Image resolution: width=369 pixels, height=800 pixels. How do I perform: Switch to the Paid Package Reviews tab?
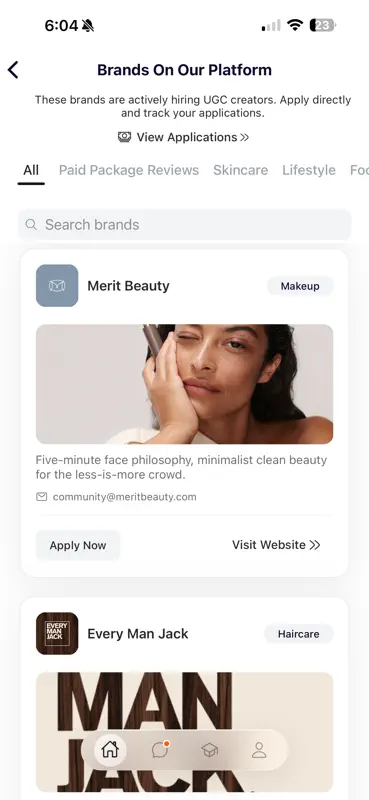tap(129, 170)
